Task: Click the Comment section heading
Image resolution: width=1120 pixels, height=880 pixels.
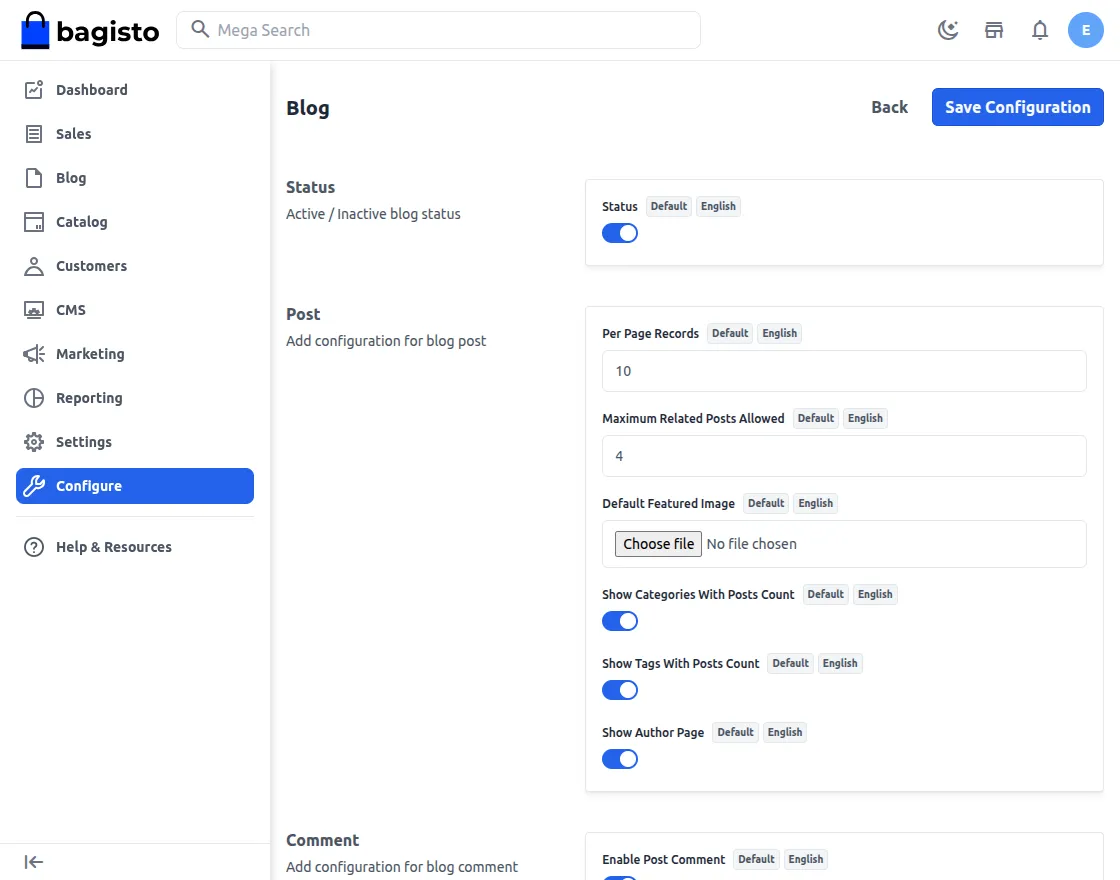Action: tap(322, 840)
